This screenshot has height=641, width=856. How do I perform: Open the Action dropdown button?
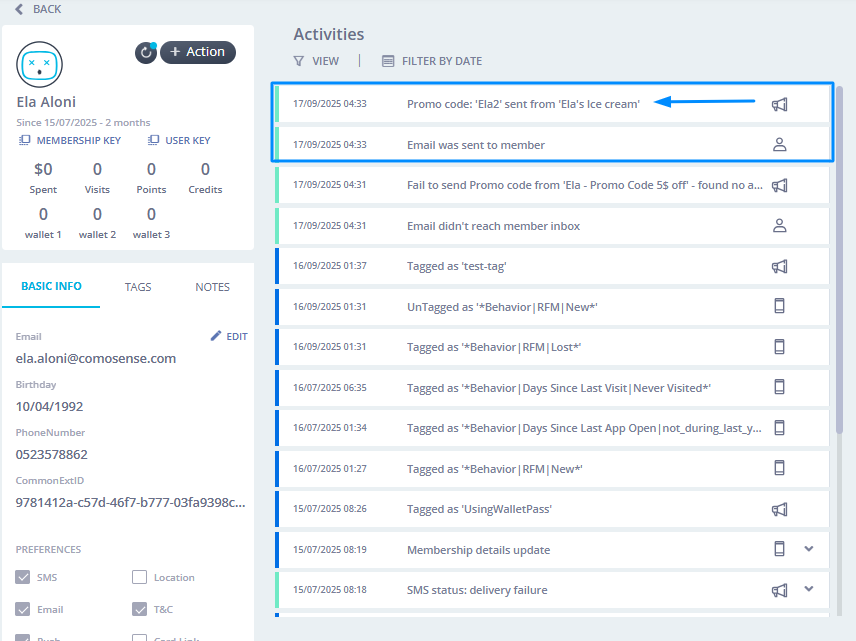coord(198,52)
